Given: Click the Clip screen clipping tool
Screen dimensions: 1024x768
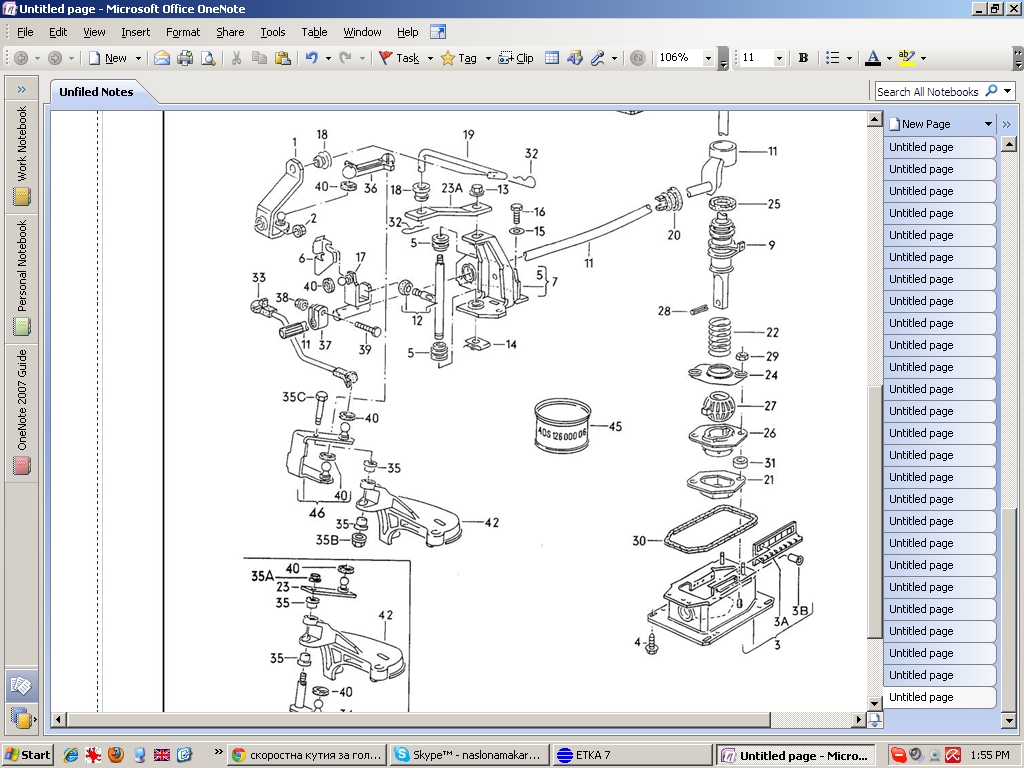Looking at the screenshot, I should [x=516, y=58].
